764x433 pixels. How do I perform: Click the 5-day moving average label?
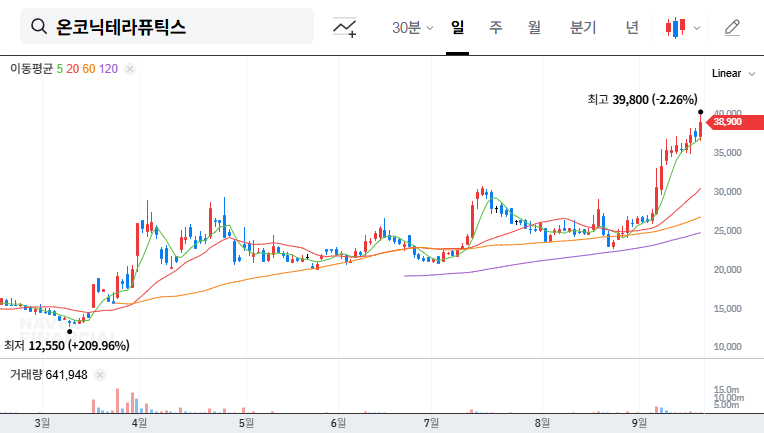[x=59, y=69]
